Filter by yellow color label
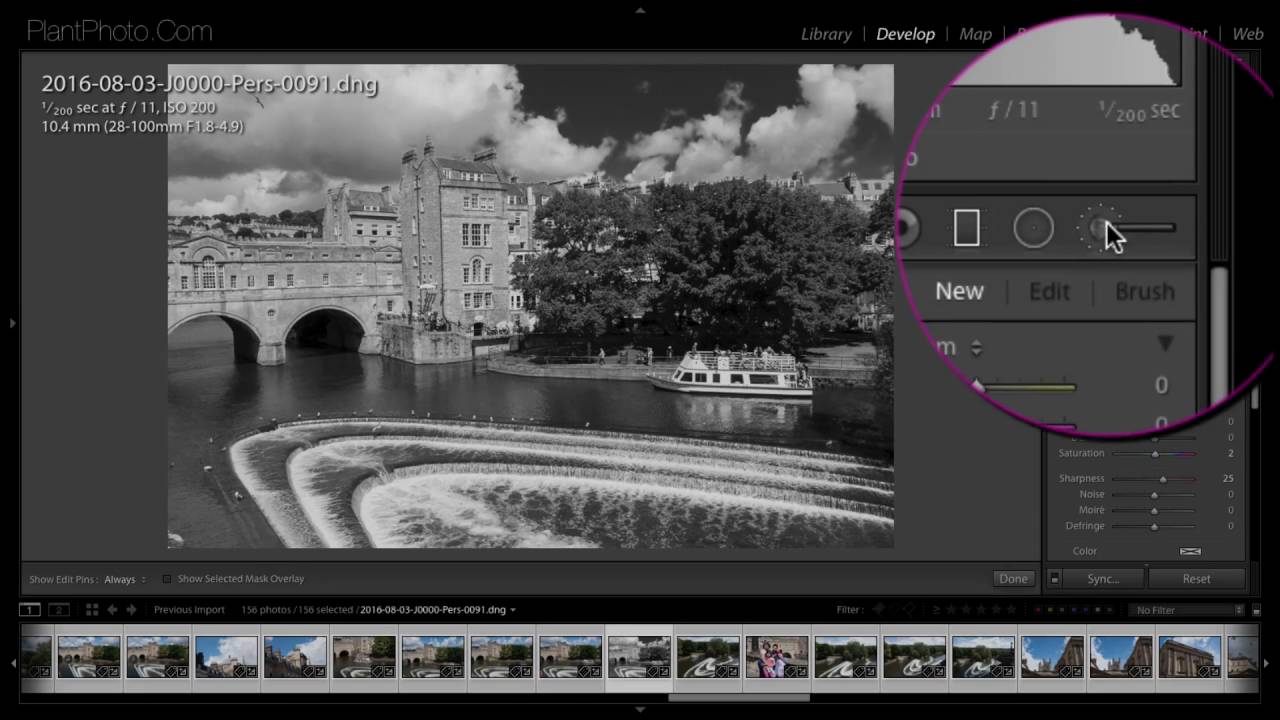 (x=1050, y=610)
